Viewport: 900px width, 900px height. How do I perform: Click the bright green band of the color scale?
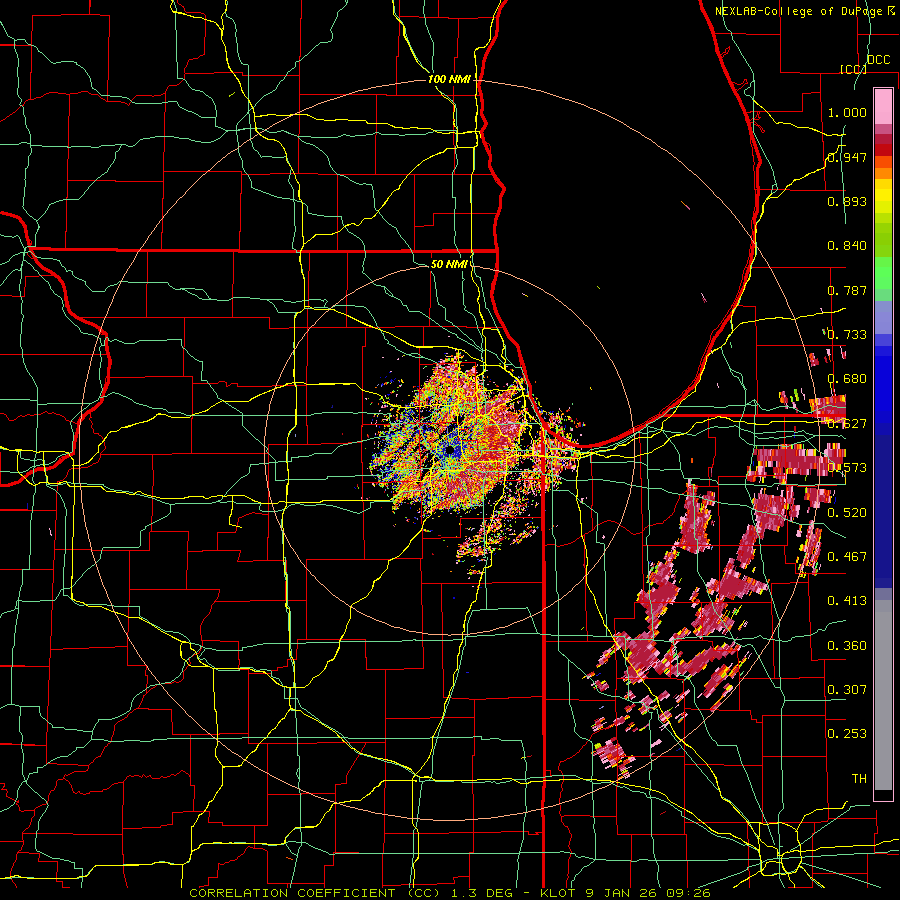coord(883,273)
